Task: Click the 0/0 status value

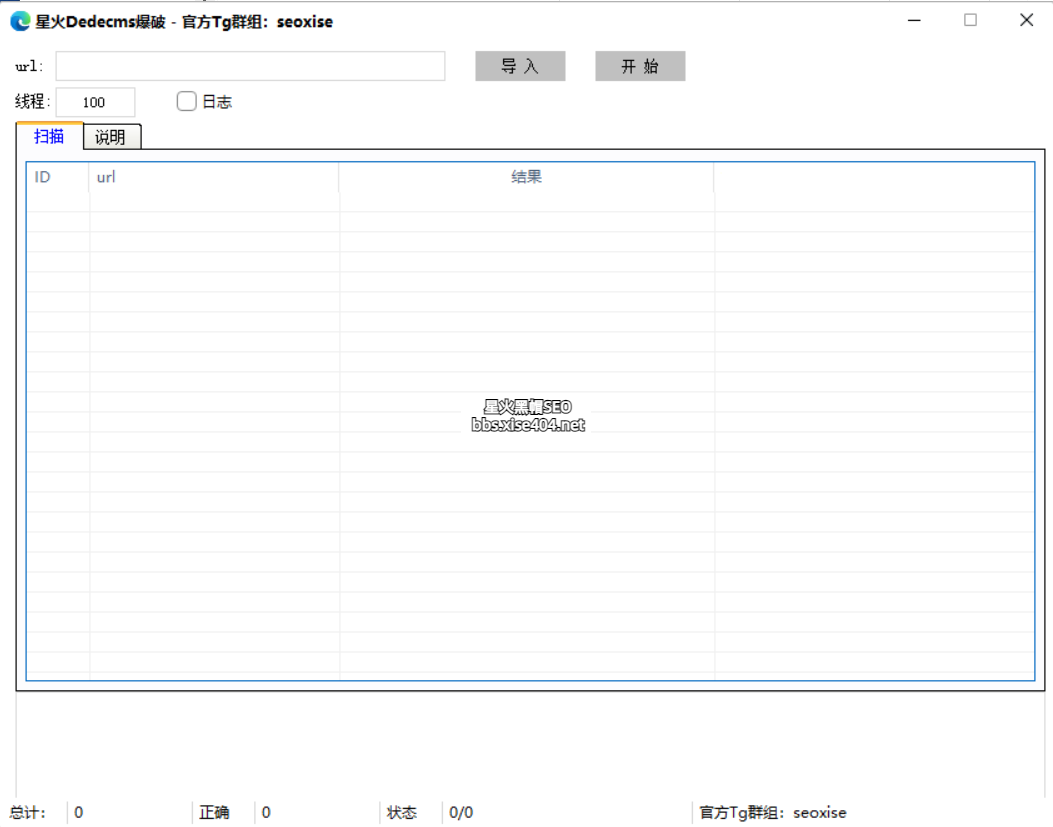Action: 461,812
